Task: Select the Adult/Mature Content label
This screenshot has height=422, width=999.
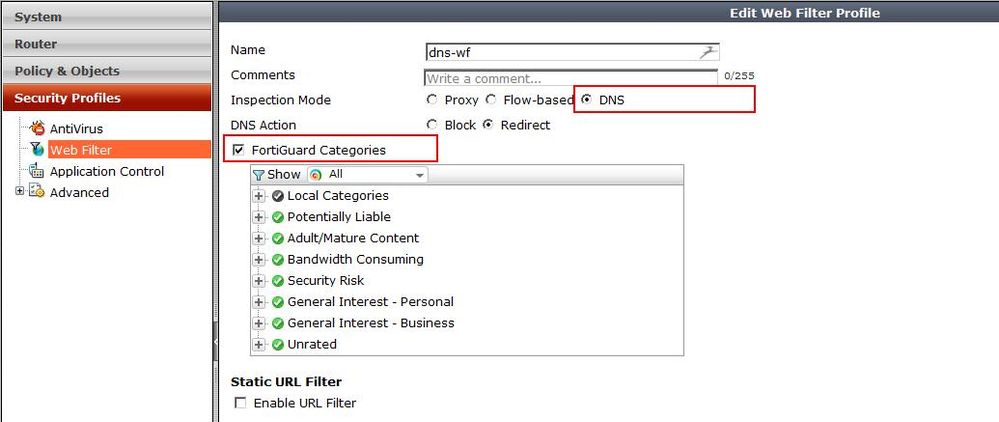Action: tap(353, 238)
